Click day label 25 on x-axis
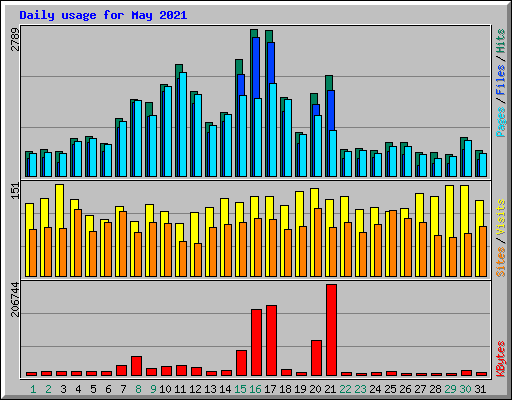This screenshot has width=512, height=400. coord(390,389)
